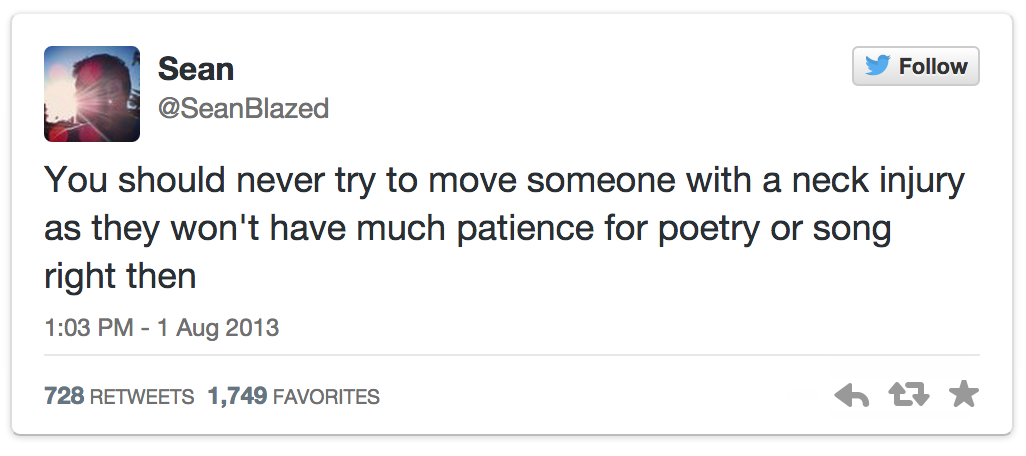Favorite the tweet with the star icon

point(963,396)
